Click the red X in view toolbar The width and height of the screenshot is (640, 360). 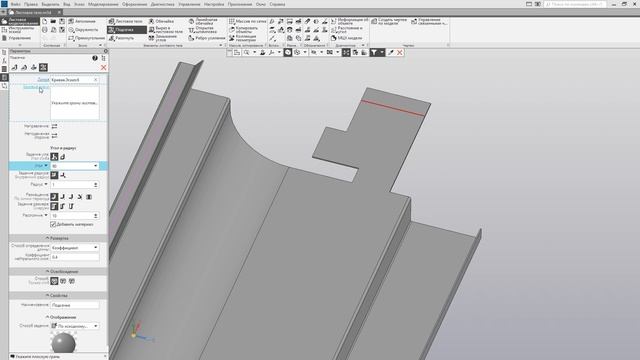point(400,53)
